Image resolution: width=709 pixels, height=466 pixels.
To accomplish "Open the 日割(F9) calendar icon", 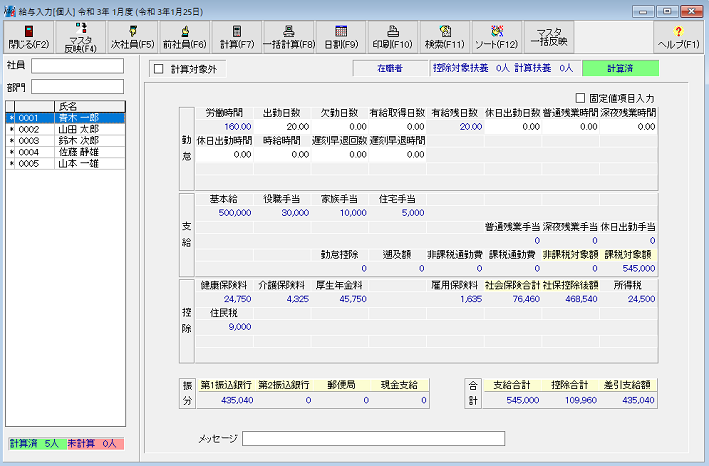I will pyautogui.click(x=341, y=38).
